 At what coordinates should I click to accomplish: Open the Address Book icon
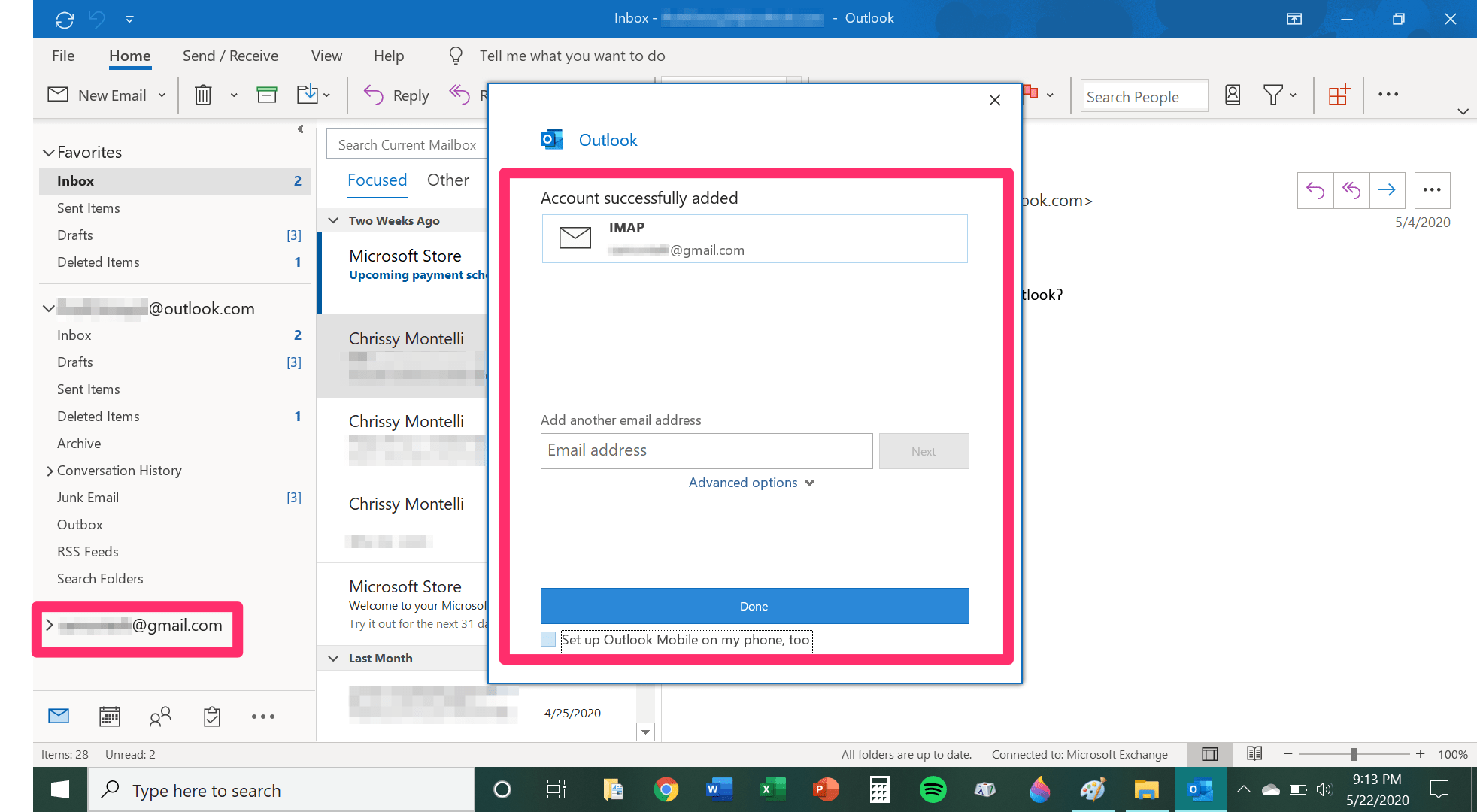click(x=1232, y=95)
